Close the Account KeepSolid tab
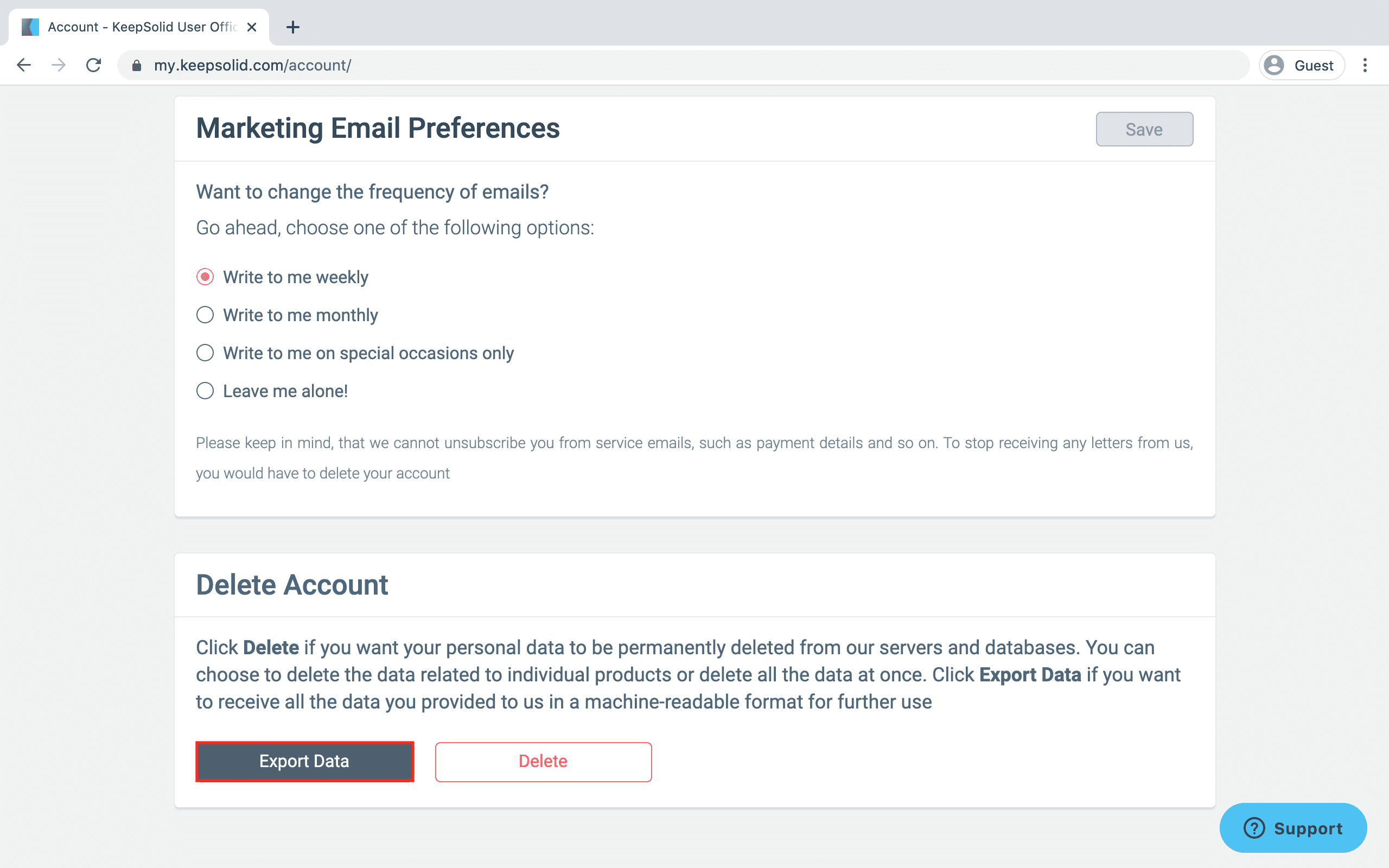The width and height of the screenshot is (1389, 868). 251,27
